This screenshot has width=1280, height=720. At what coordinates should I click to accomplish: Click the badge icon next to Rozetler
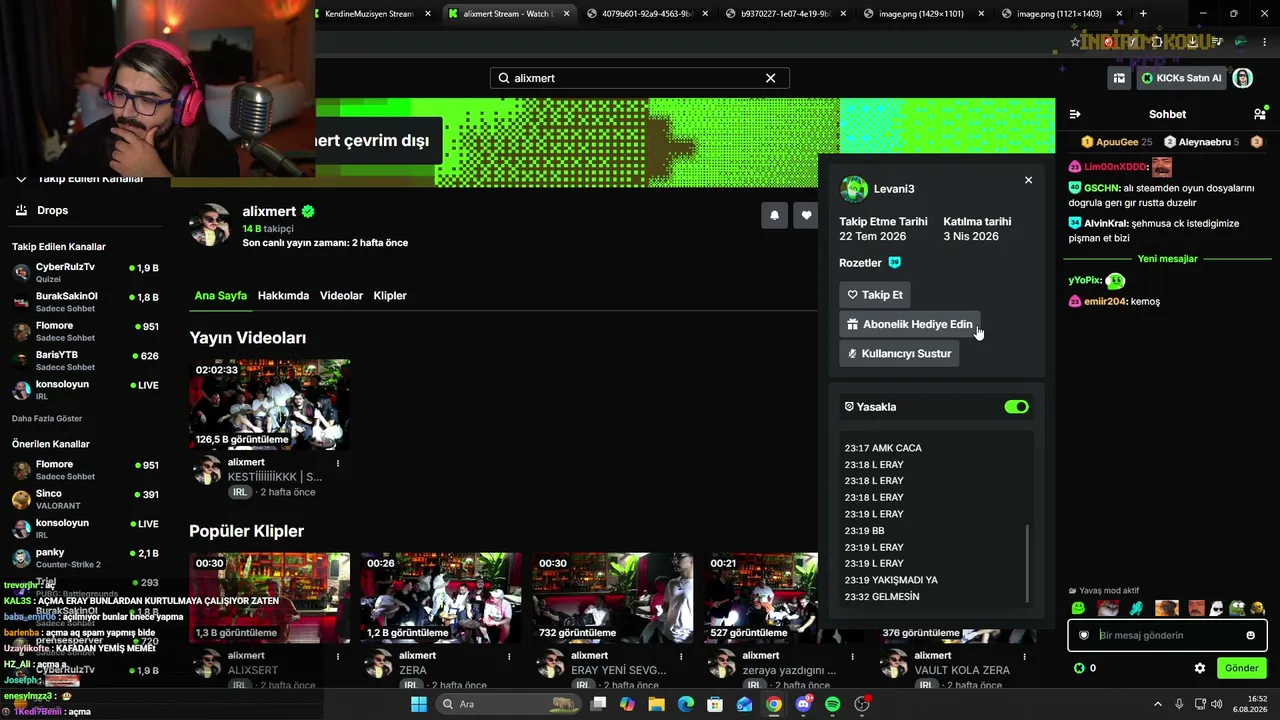895,263
